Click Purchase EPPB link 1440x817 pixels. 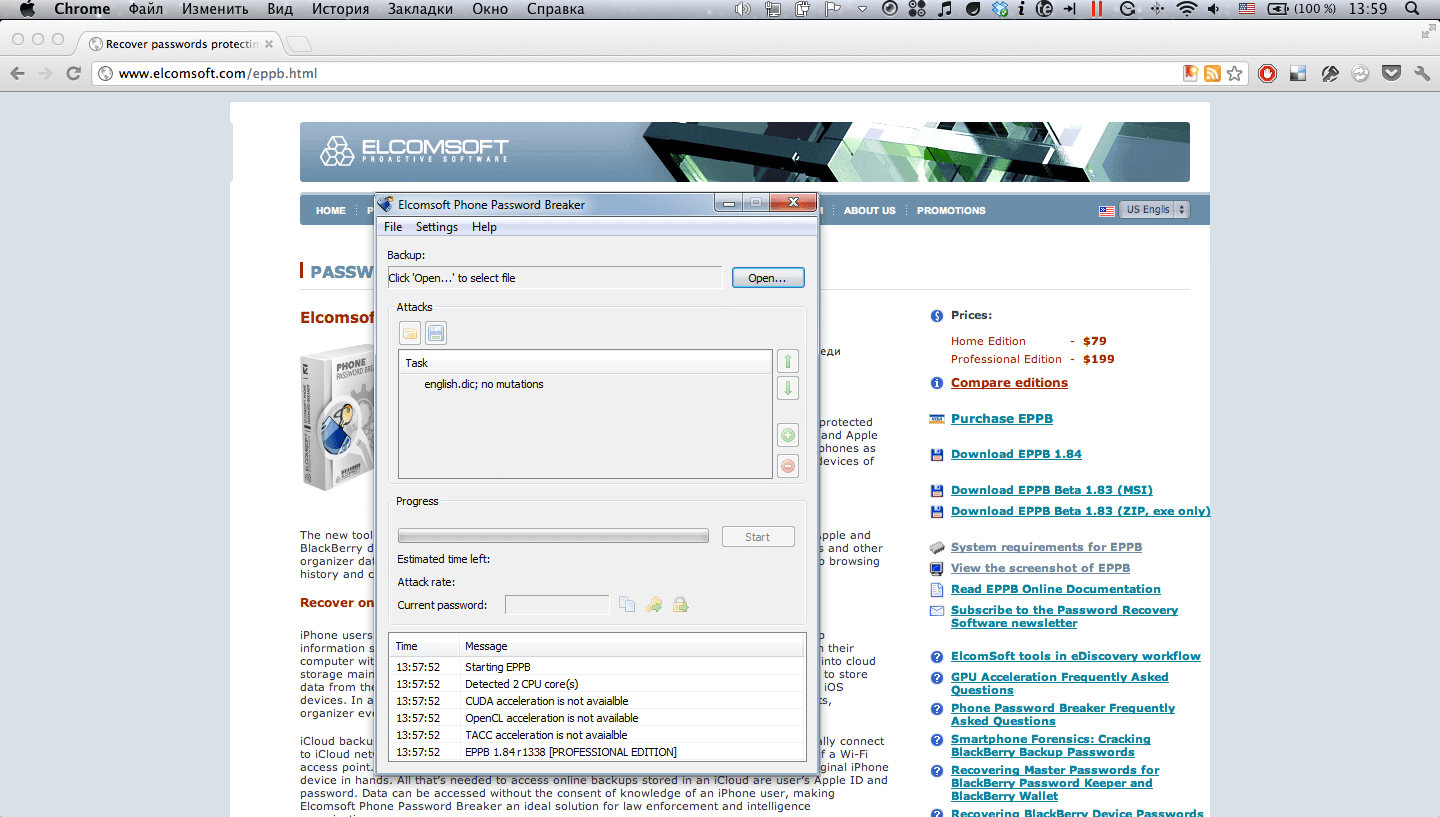tap(1001, 419)
